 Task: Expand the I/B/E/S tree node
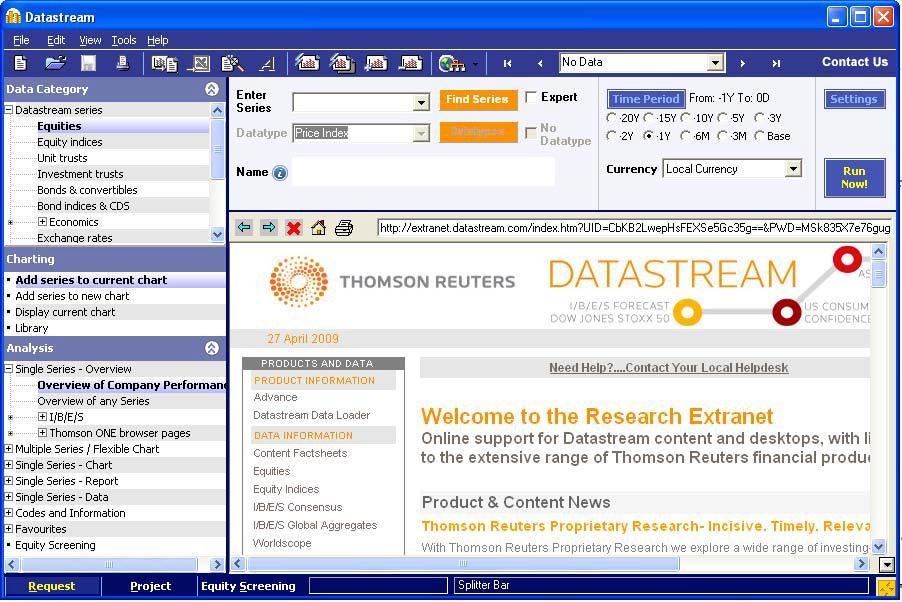(42, 417)
